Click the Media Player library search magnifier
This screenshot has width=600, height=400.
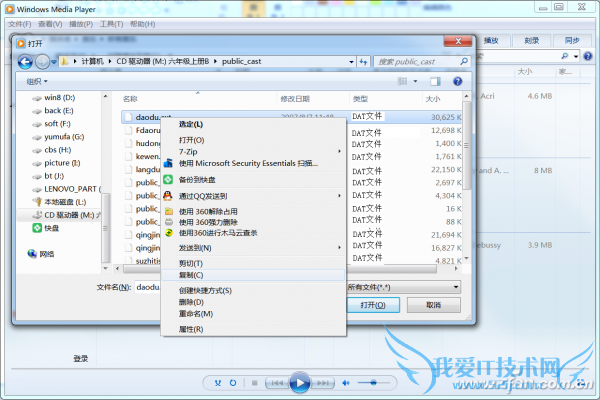pos(564,56)
